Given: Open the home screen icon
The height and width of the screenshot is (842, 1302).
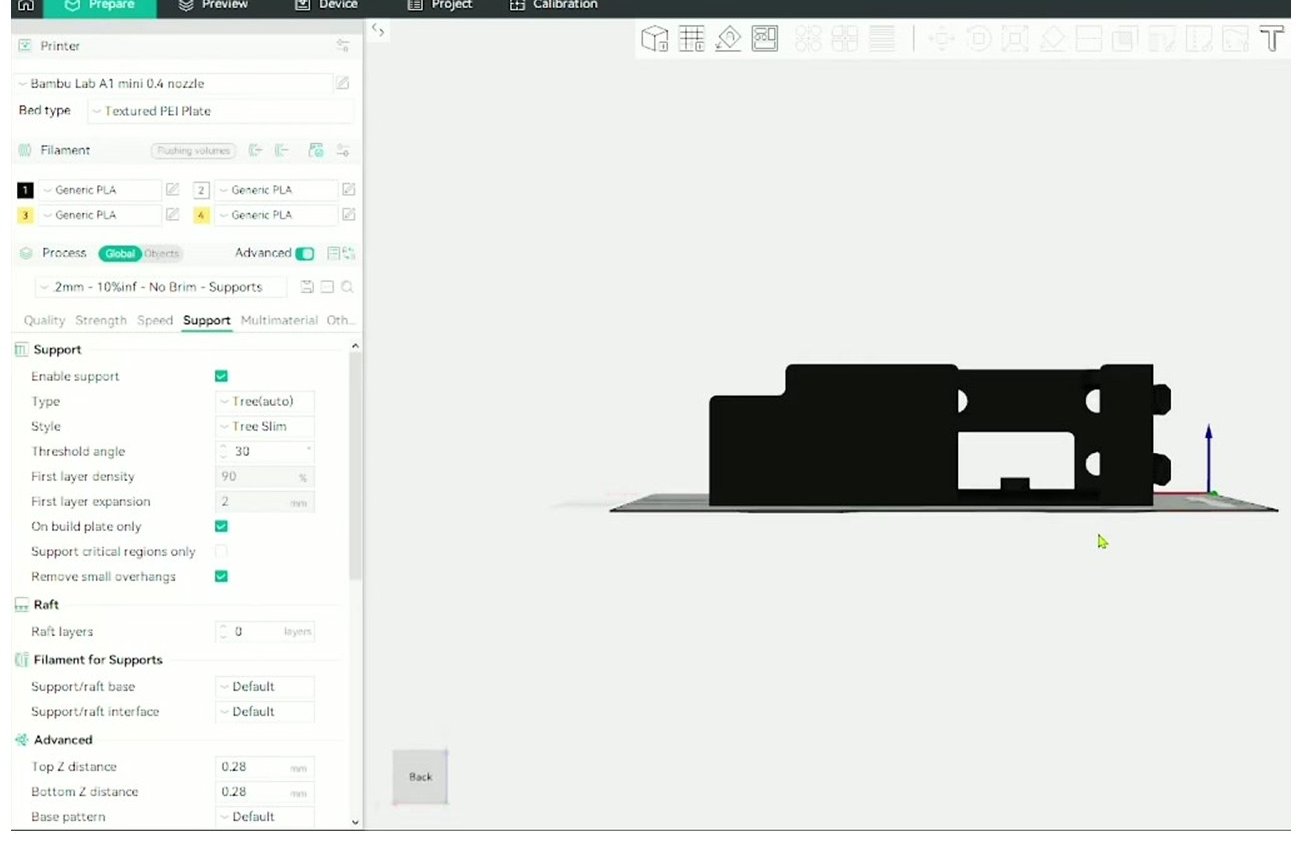Looking at the screenshot, I should (x=26, y=6).
